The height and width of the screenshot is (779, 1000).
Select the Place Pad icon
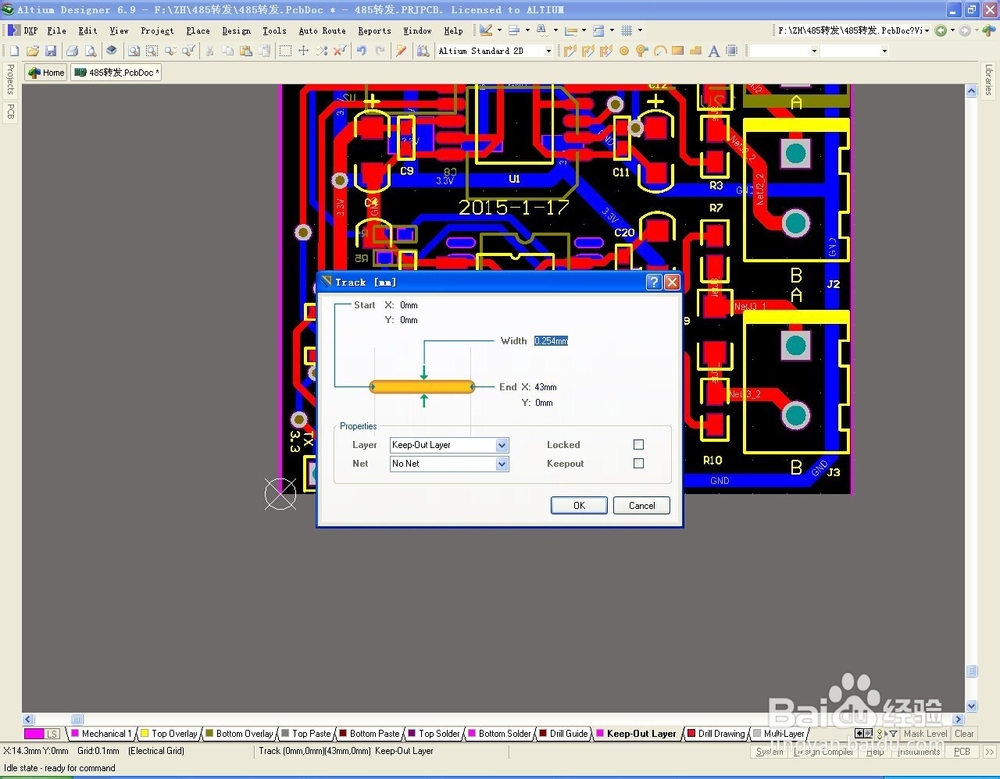624,50
